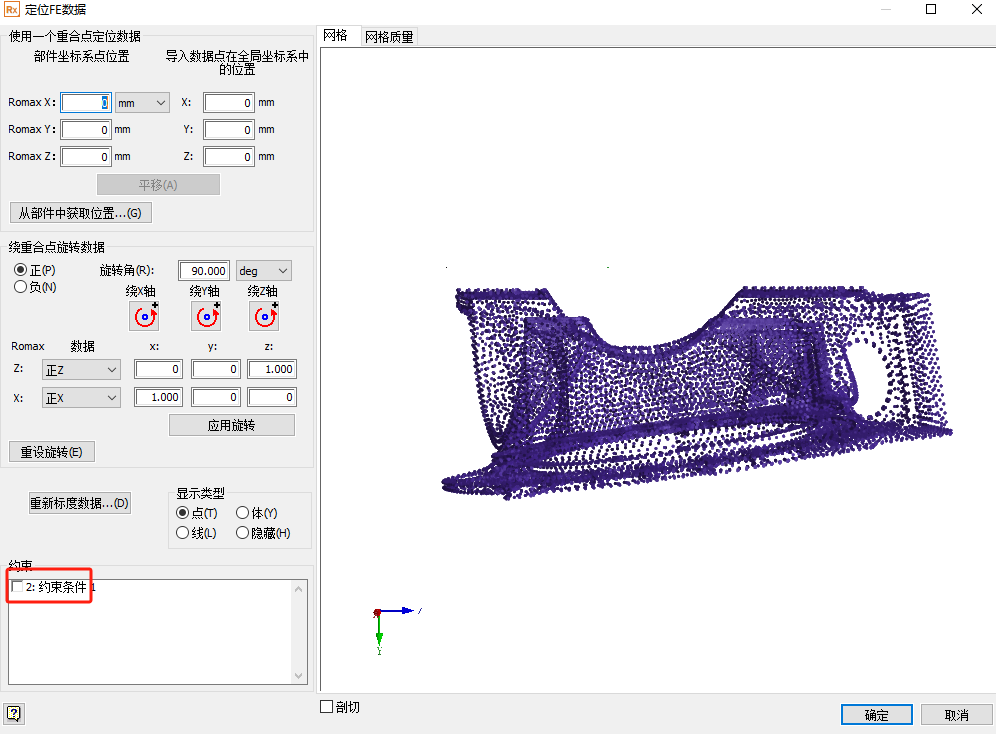Click the rotate about X axis icon
Viewport: 996px width, 734px height.
tap(144, 316)
